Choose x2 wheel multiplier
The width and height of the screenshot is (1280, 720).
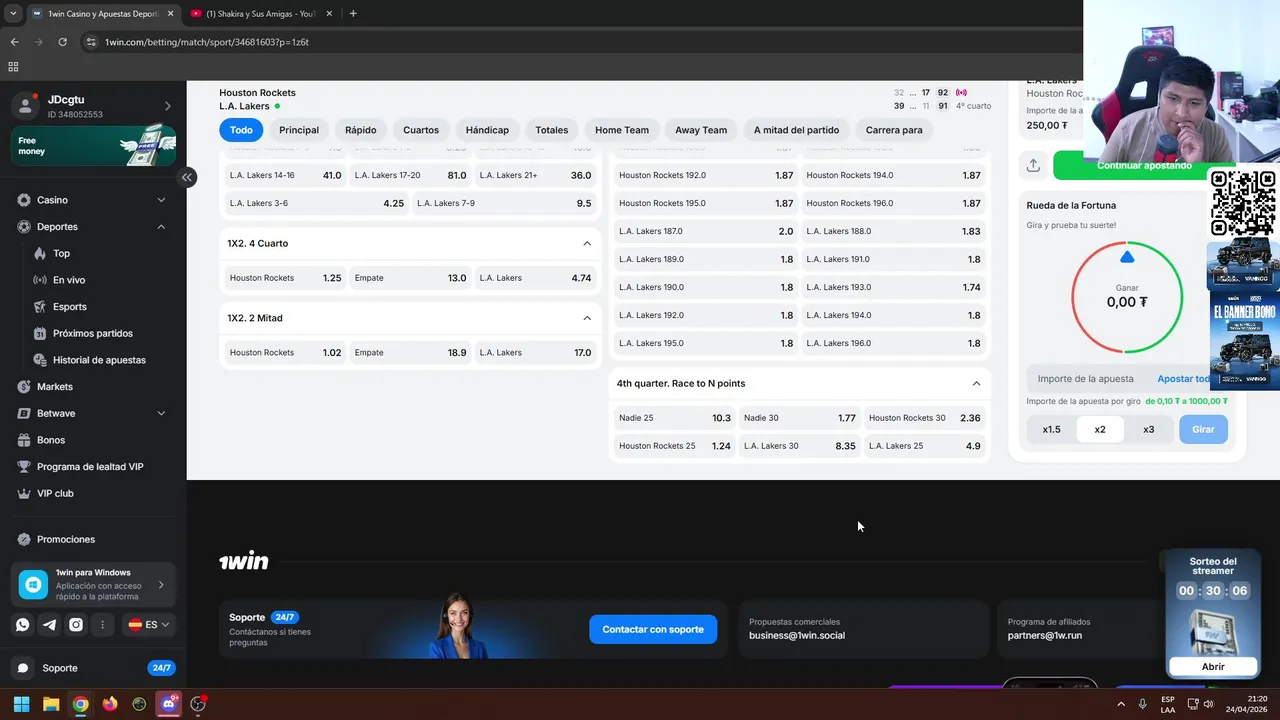click(x=1100, y=429)
